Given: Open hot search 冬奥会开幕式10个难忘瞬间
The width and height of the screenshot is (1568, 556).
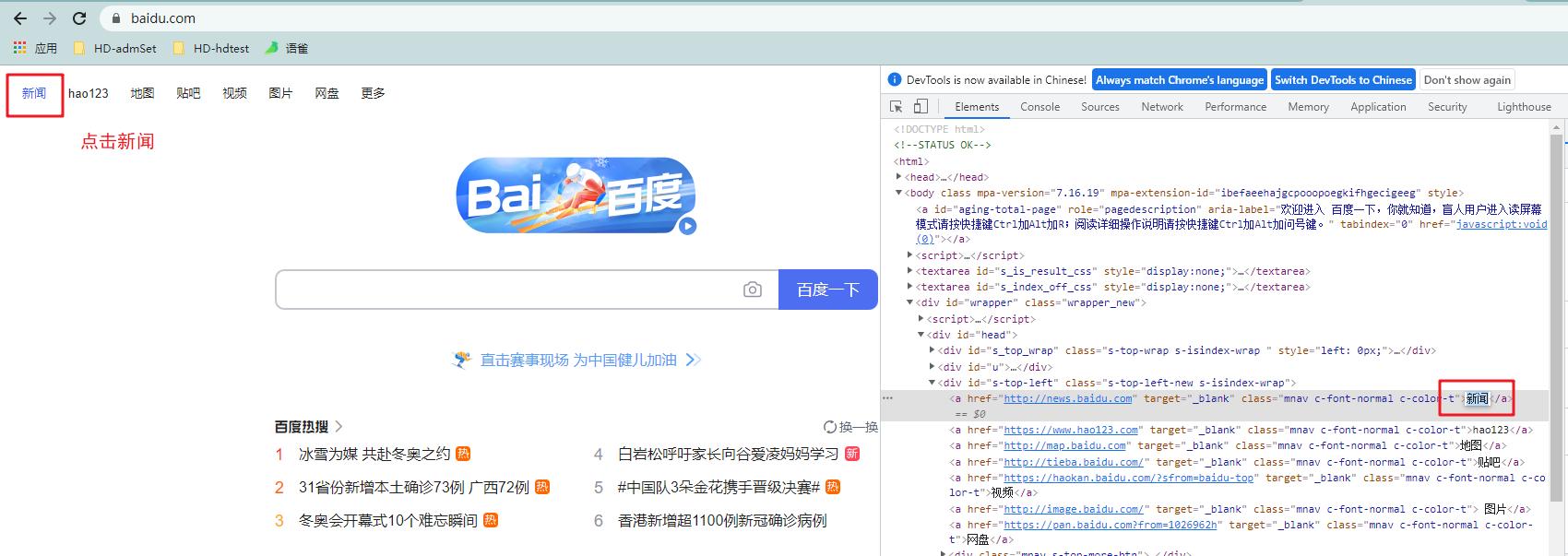Looking at the screenshot, I should click(388, 520).
